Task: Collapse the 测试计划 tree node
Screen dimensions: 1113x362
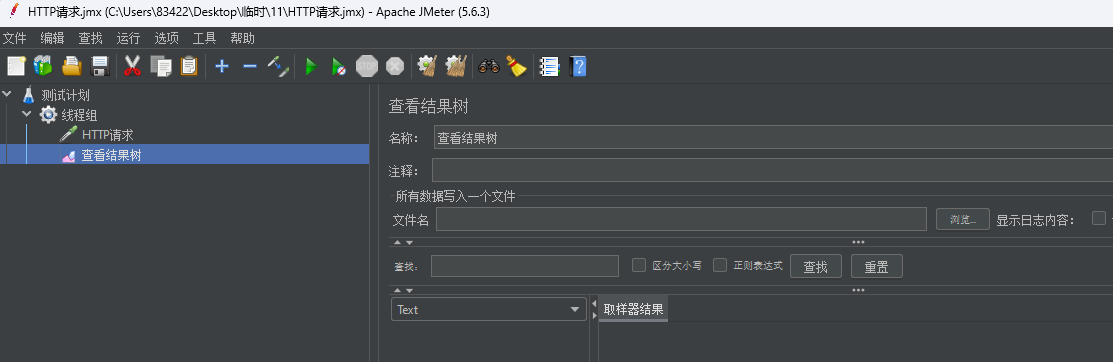Action: click(x=7, y=94)
